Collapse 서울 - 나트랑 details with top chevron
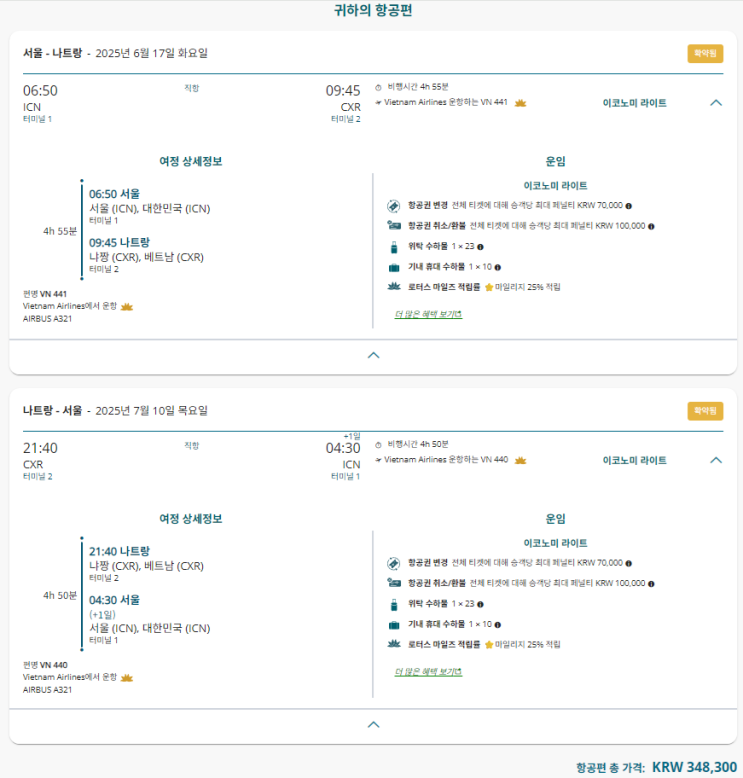 pyautogui.click(x=716, y=102)
